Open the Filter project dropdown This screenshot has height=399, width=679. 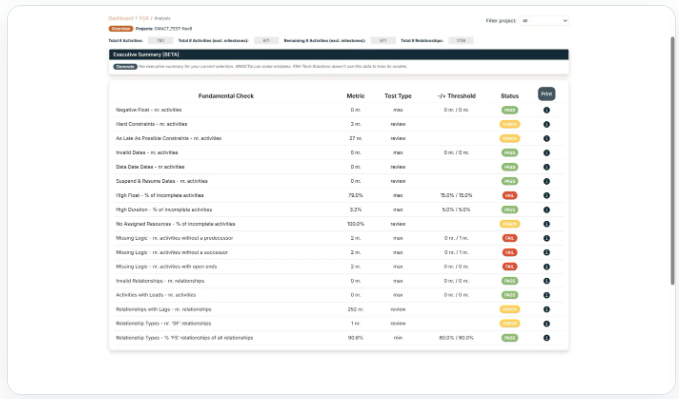point(544,21)
